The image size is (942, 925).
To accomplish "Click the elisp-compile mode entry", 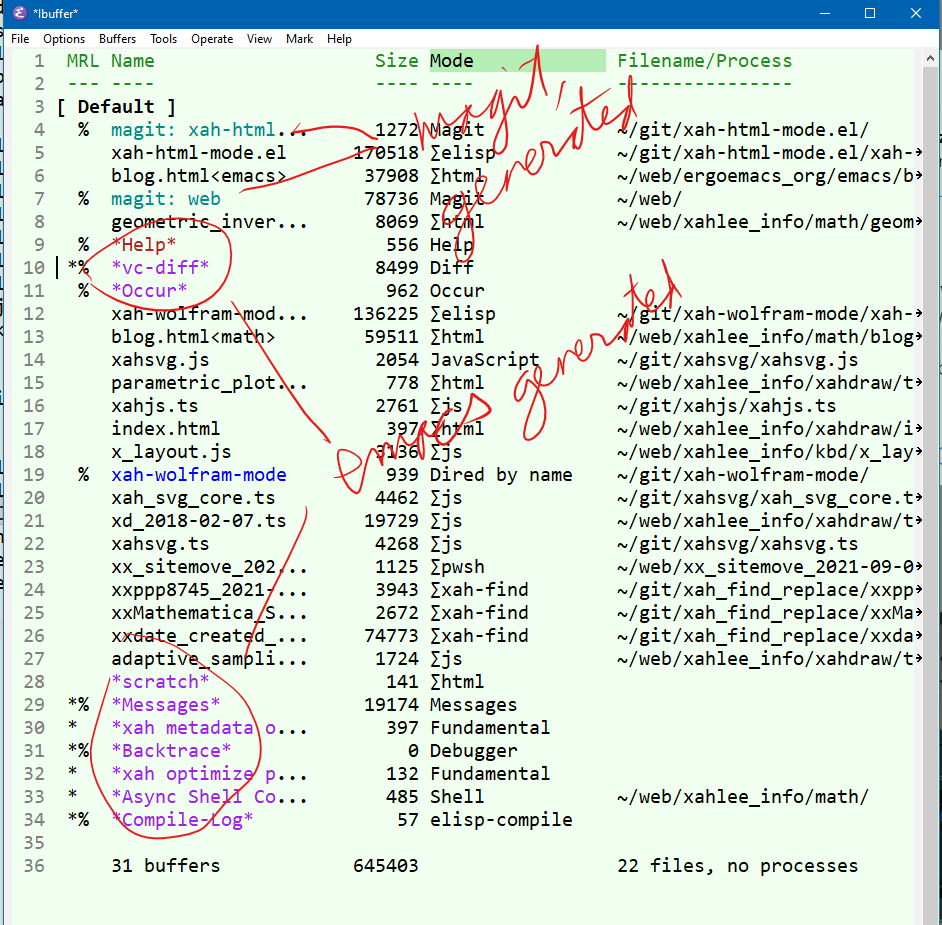I will pos(501,820).
